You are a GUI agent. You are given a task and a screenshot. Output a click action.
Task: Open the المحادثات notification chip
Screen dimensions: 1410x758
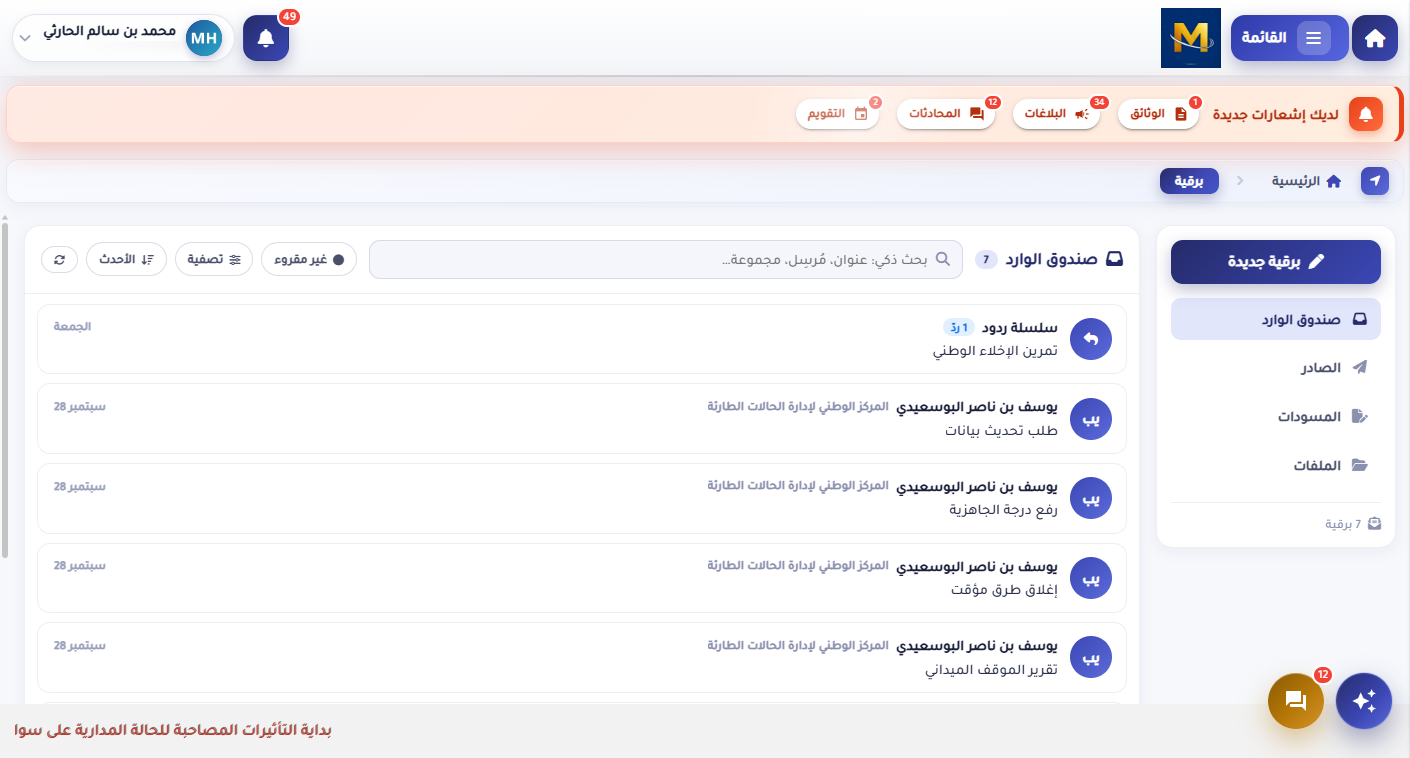click(x=946, y=114)
